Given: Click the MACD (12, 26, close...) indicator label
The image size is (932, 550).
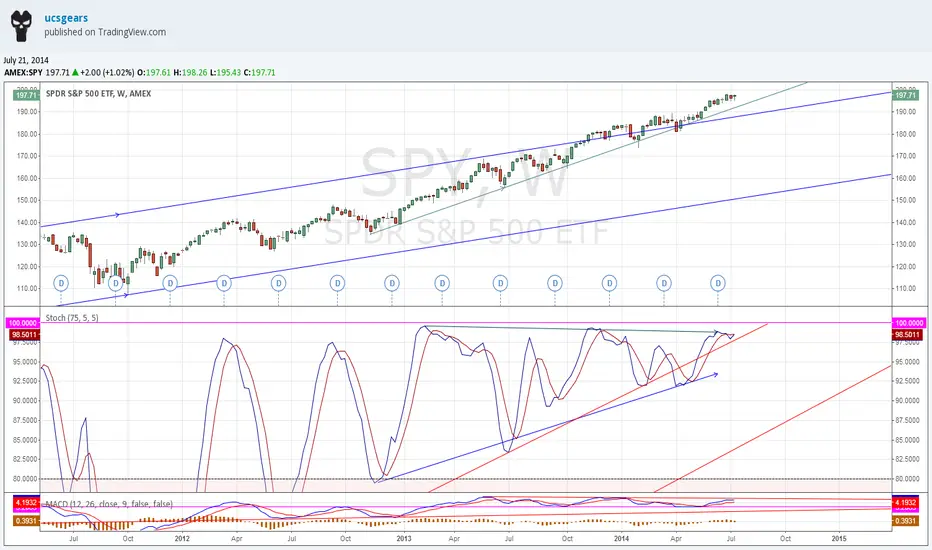Looking at the screenshot, I should 109,504.
